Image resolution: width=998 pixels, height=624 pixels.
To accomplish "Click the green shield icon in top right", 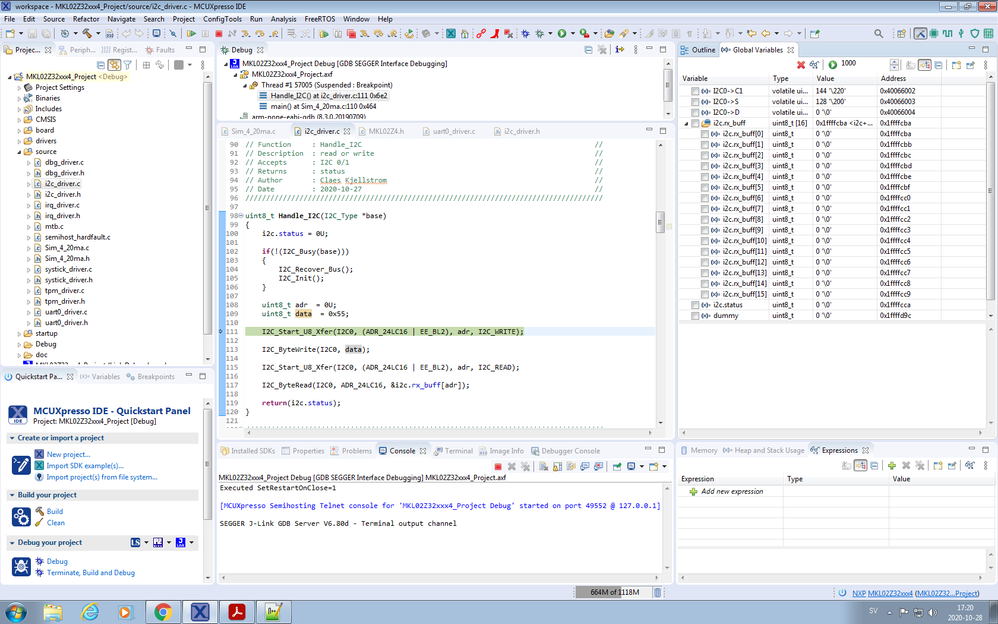I will tap(974, 33).
